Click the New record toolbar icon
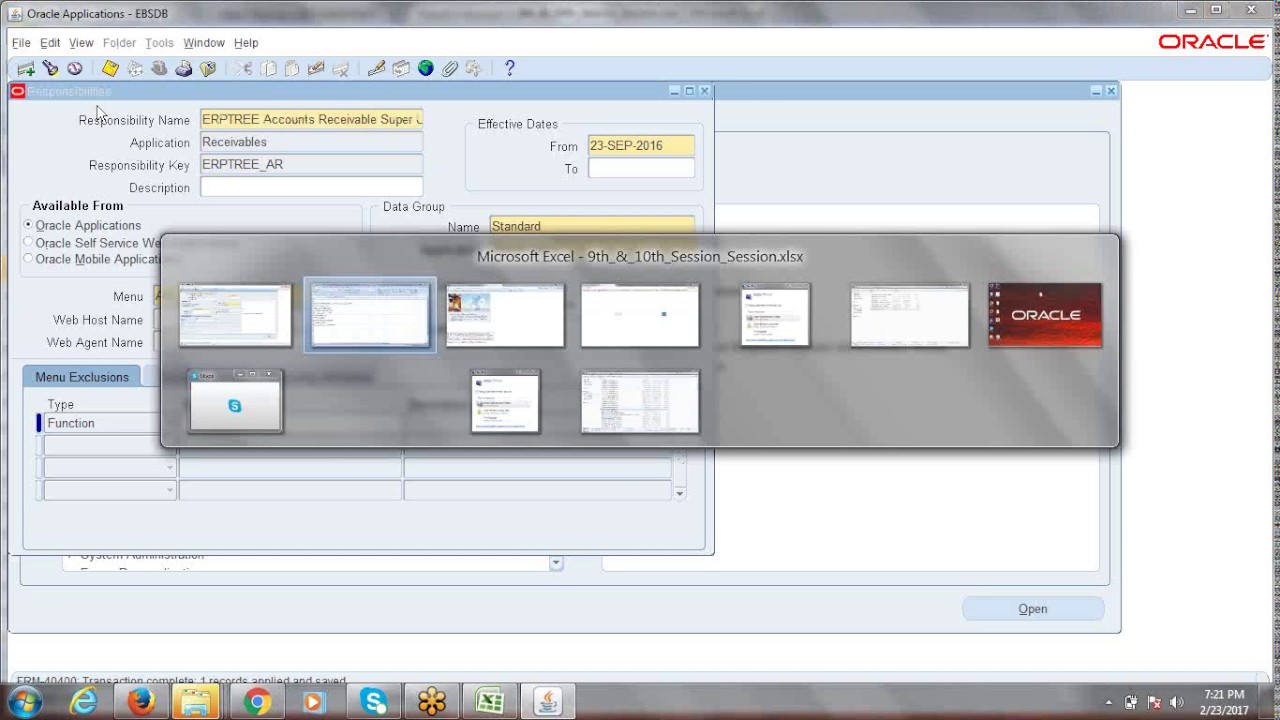The height and width of the screenshot is (720, 1280). (x=26, y=68)
